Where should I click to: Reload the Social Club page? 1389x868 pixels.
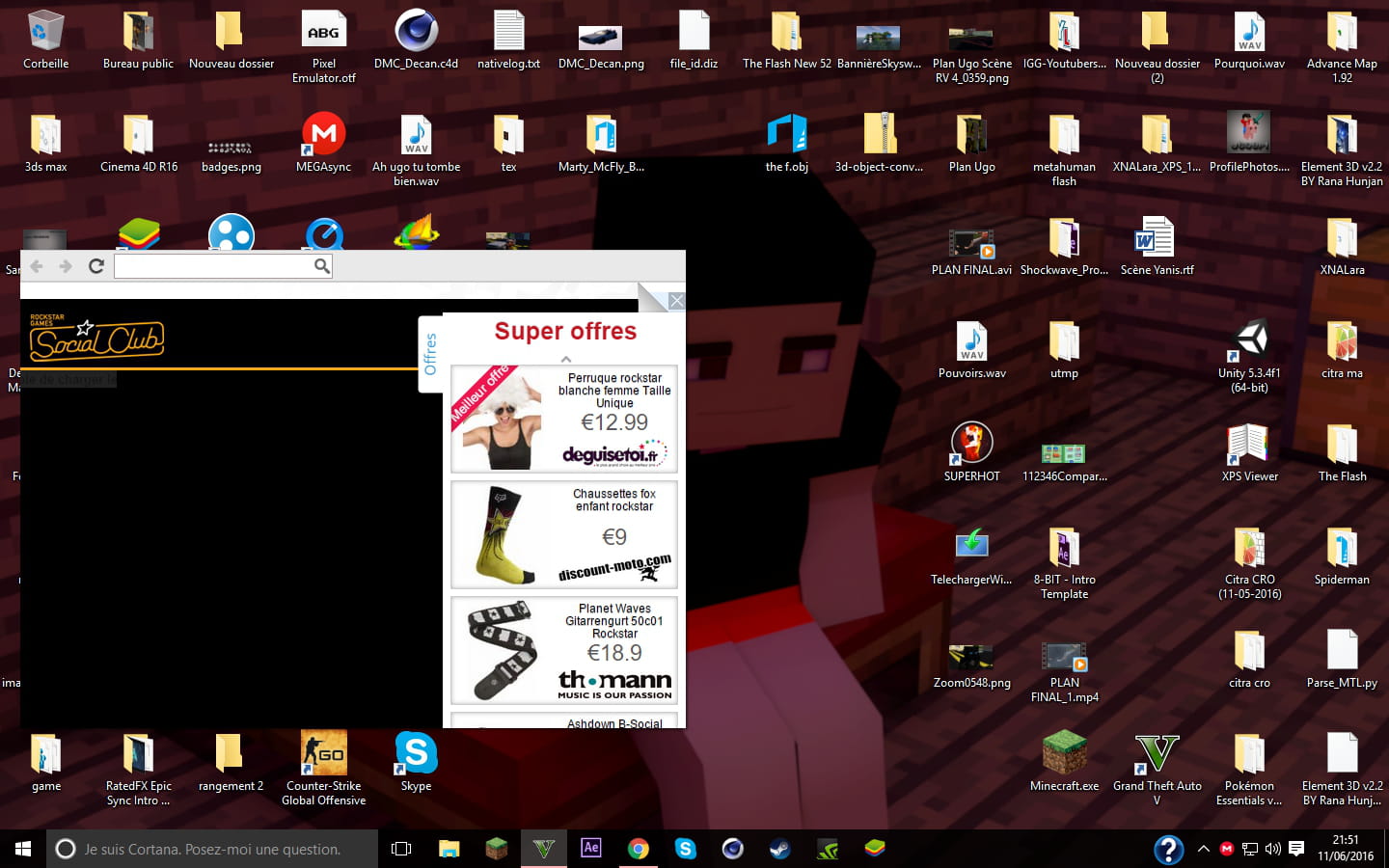point(96,266)
